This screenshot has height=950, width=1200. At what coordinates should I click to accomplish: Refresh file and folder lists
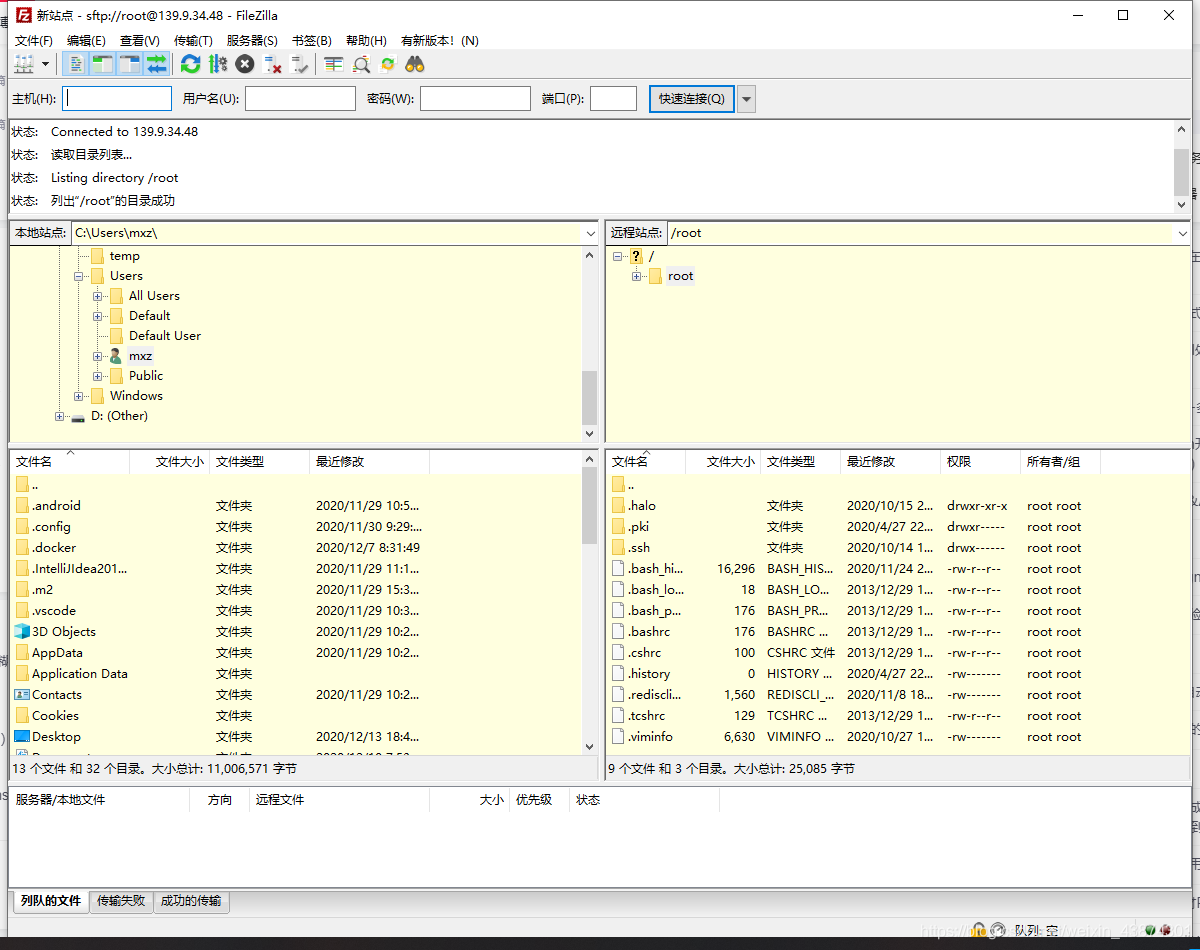(190, 64)
